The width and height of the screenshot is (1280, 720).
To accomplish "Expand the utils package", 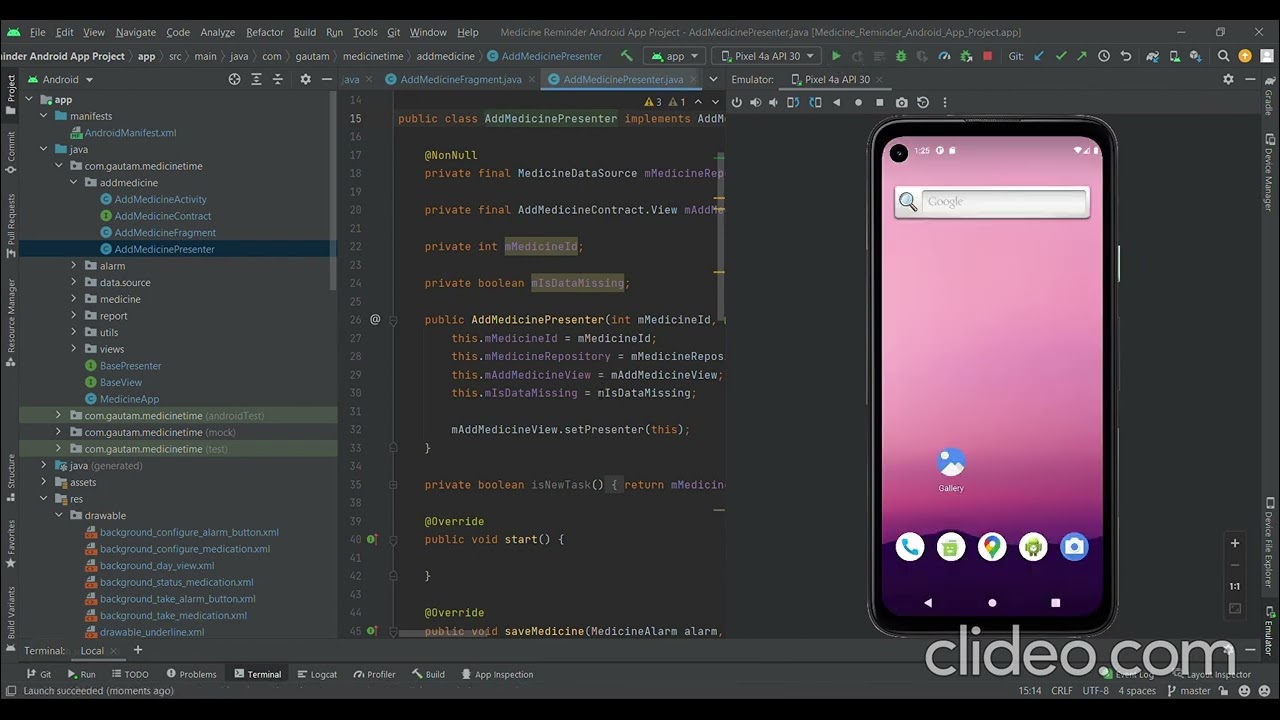I will point(74,333).
